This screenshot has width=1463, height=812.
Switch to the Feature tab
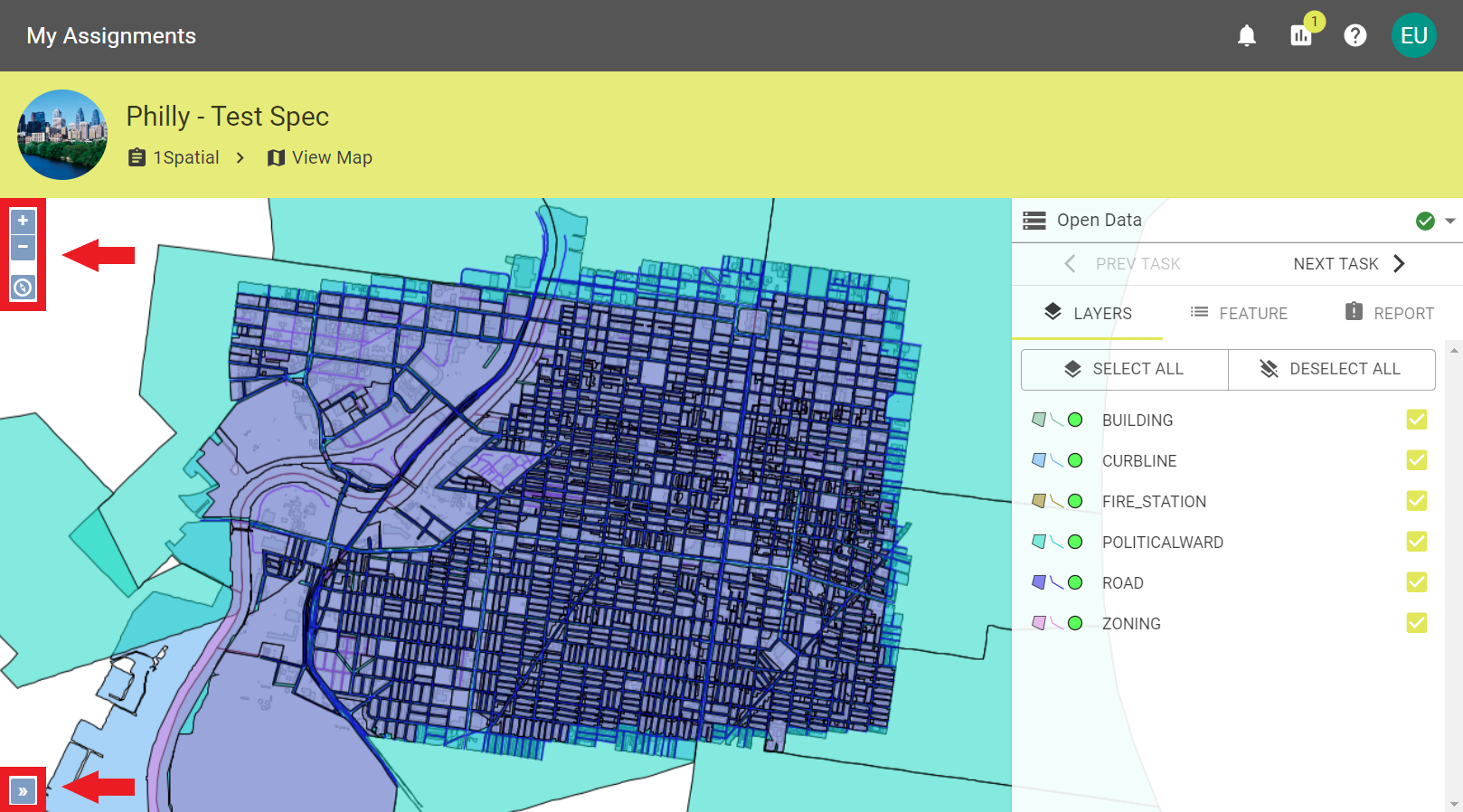pyautogui.click(x=1239, y=313)
